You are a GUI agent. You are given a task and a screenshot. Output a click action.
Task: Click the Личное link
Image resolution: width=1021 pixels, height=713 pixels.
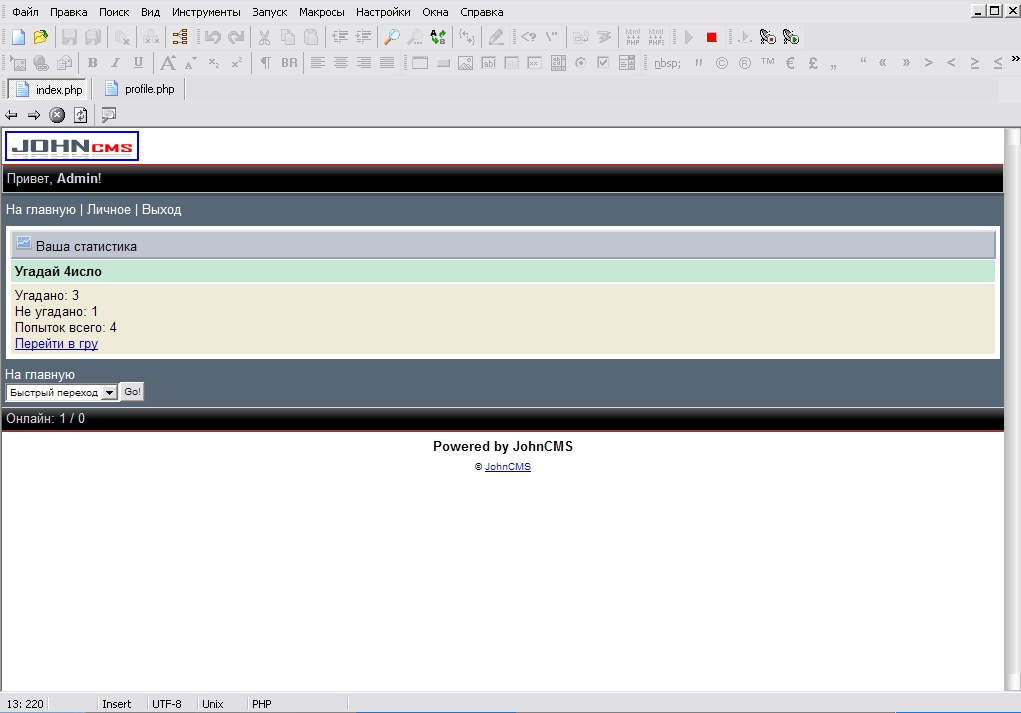pyautogui.click(x=109, y=210)
